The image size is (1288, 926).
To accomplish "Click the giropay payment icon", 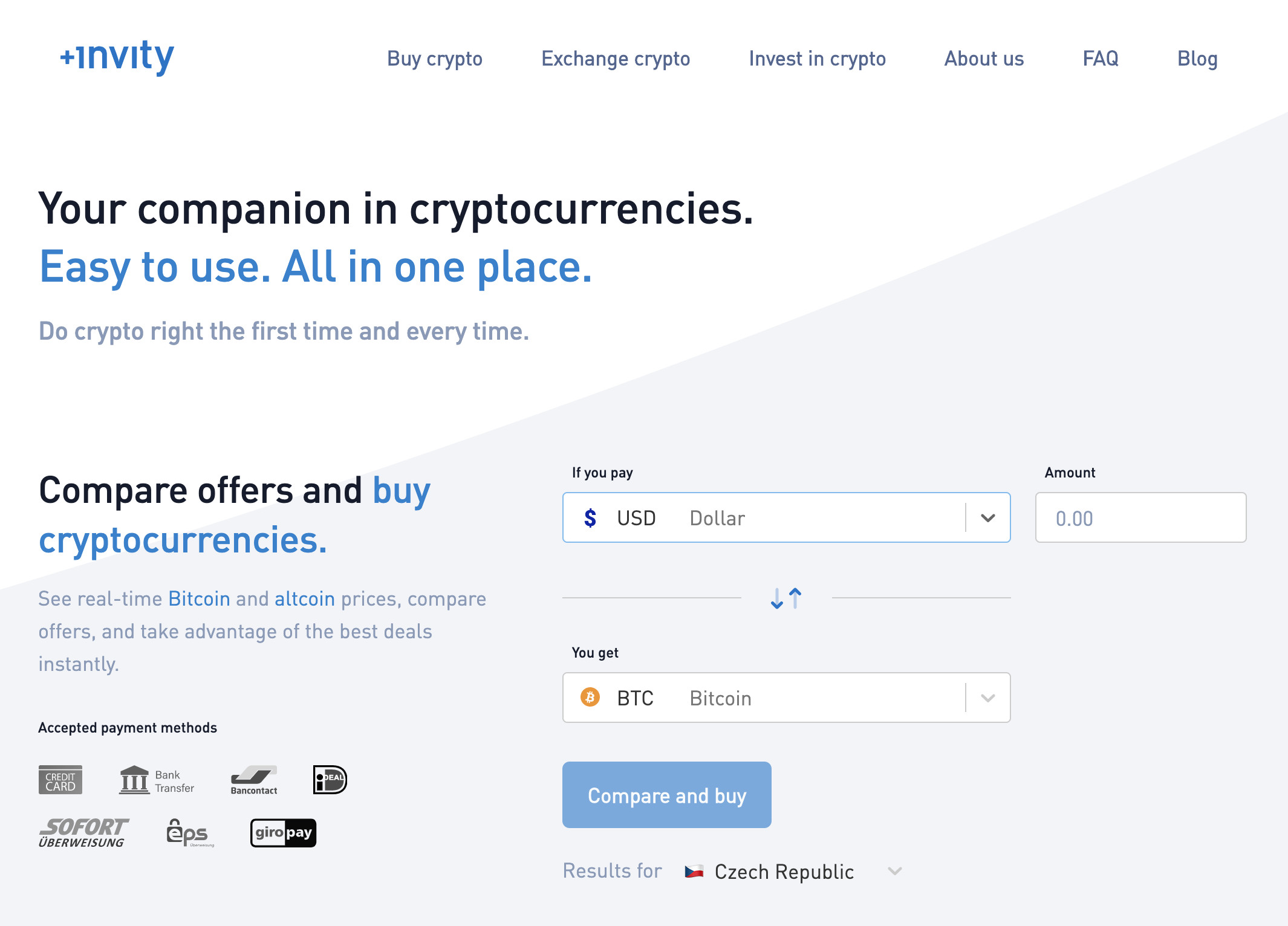I will [283, 833].
